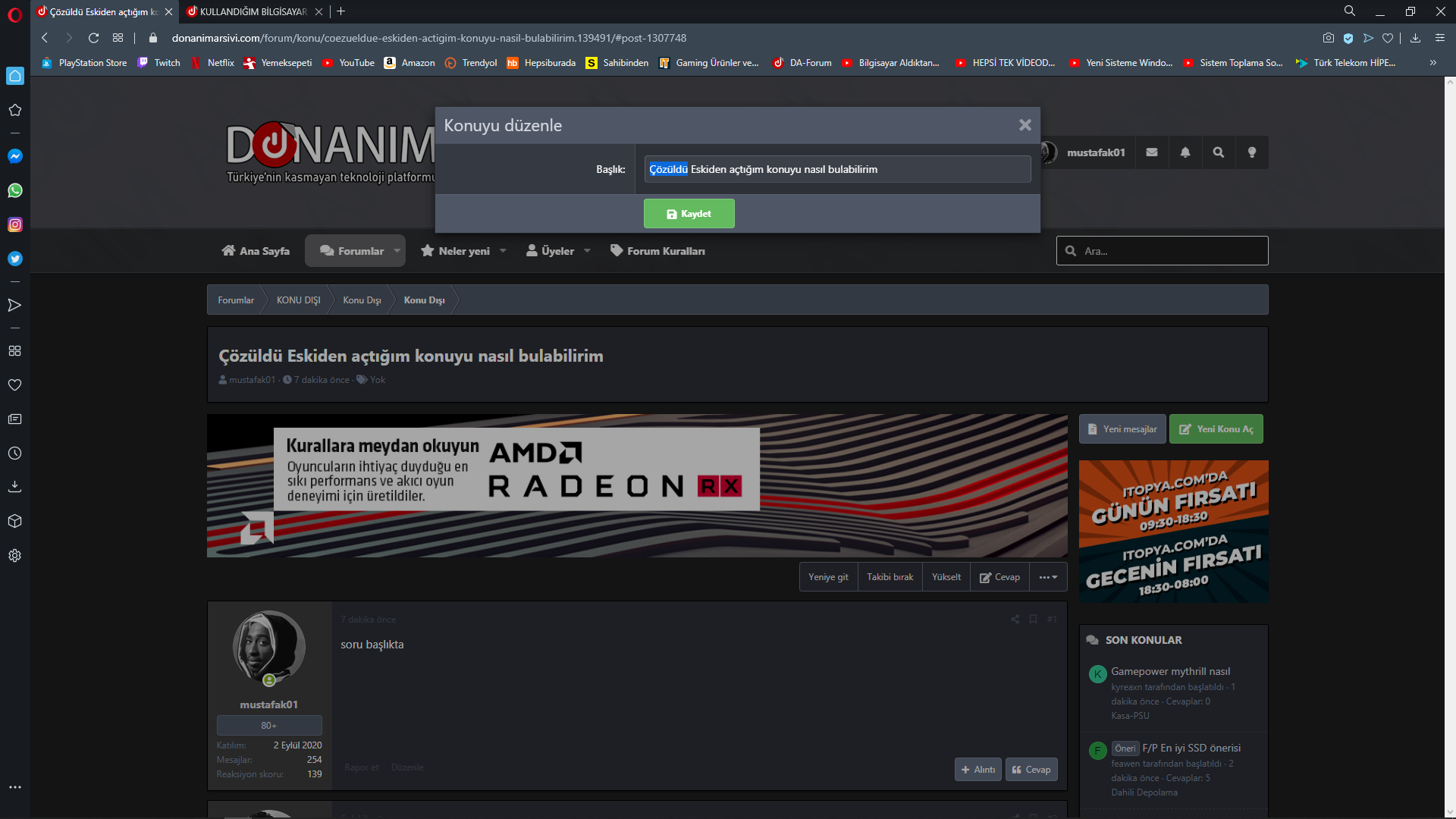Show more bookmarks with the chevron

pyautogui.click(x=1433, y=63)
